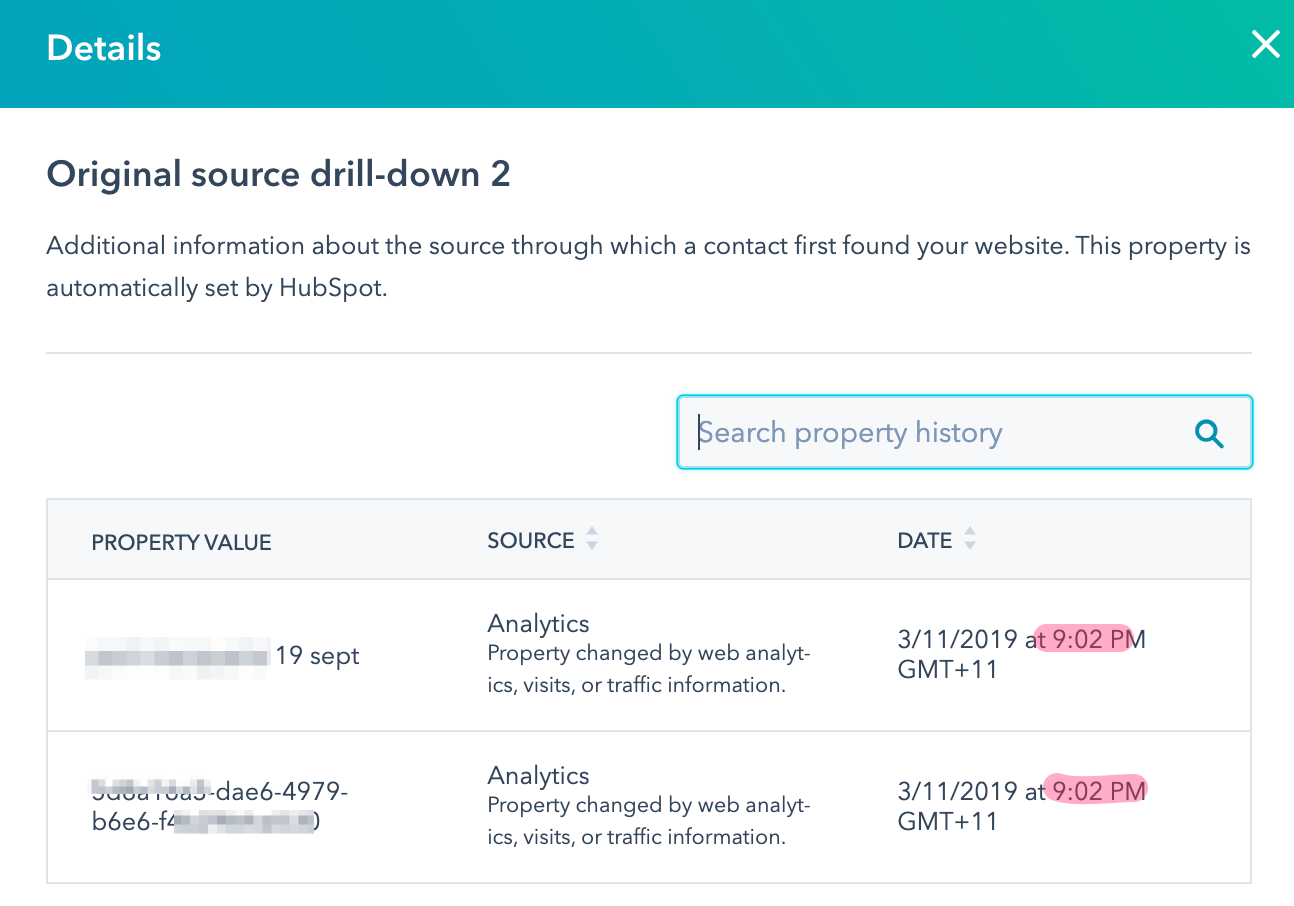Image resolution: width=1294 pixels, height=906 pixels.
Task: Toggle the sort arrows next to SOURCE
Action: (x=592, y=540)
